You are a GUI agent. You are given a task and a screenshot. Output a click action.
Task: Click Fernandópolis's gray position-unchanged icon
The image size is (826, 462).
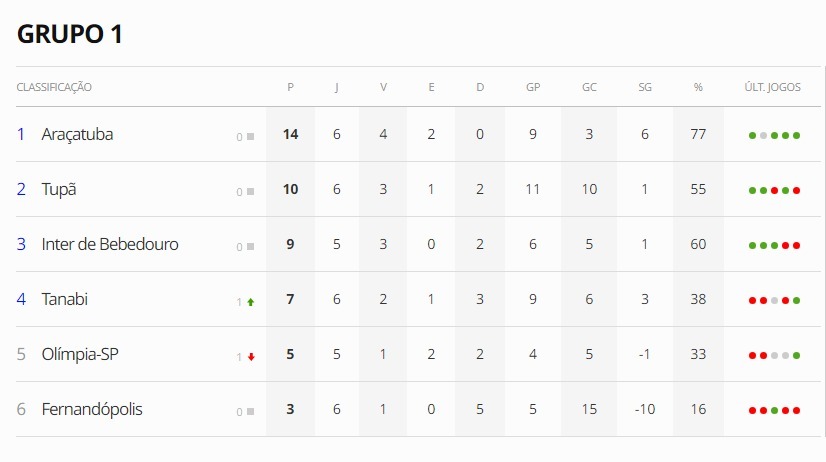click(250, 411)
